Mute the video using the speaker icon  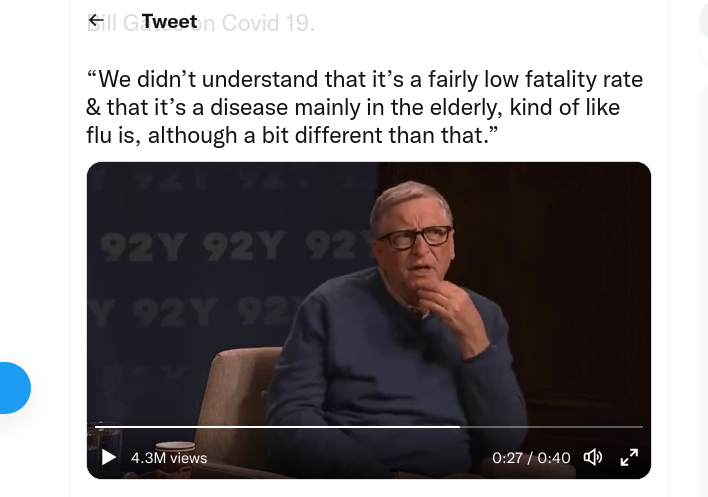[593, 457]
